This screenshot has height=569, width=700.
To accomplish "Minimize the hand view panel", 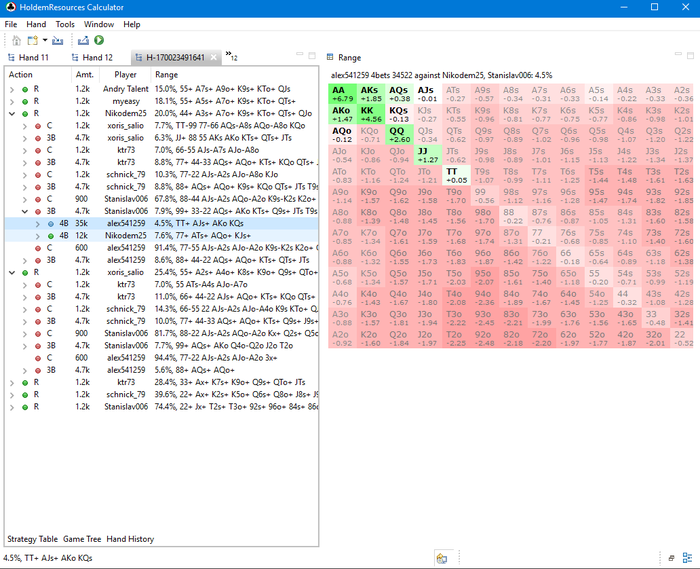I will (300, 54).
